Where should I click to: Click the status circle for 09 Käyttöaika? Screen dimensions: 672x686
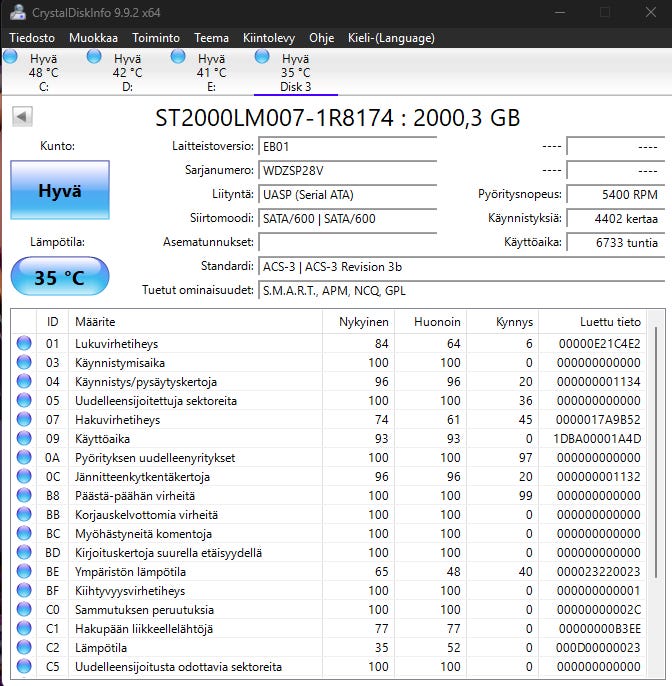24,438
